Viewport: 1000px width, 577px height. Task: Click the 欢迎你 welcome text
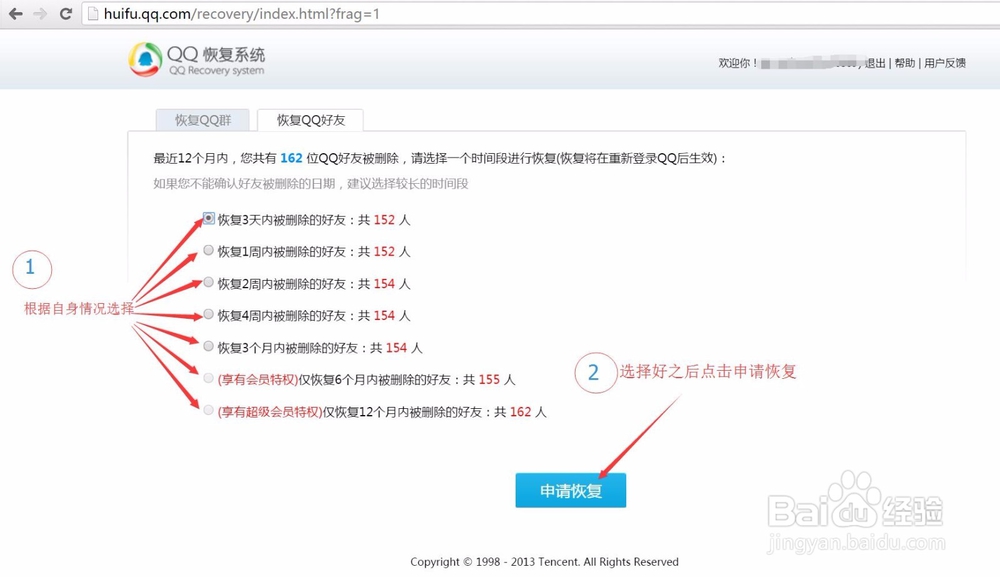point(738,63)
